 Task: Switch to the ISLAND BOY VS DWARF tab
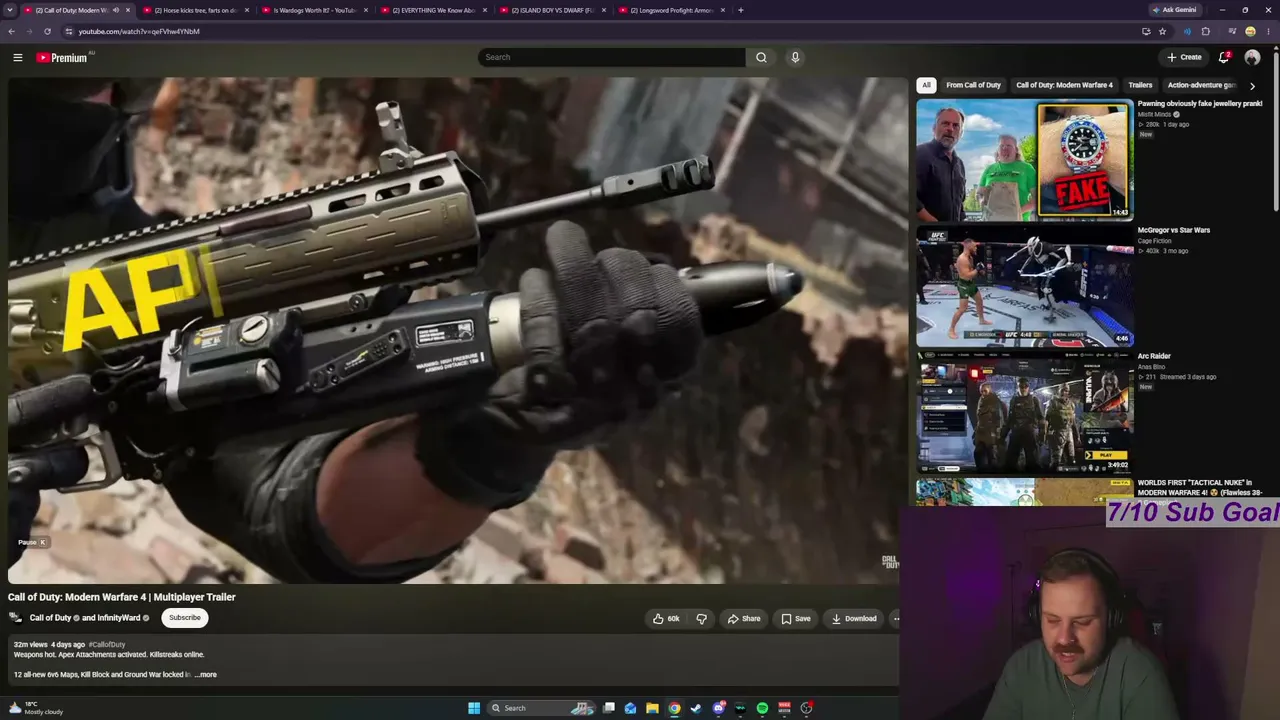click(x=551, y=10)
